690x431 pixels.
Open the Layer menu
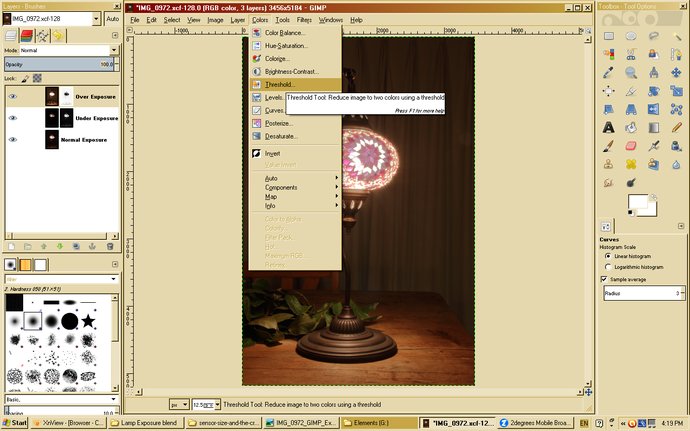coord(238,20)
